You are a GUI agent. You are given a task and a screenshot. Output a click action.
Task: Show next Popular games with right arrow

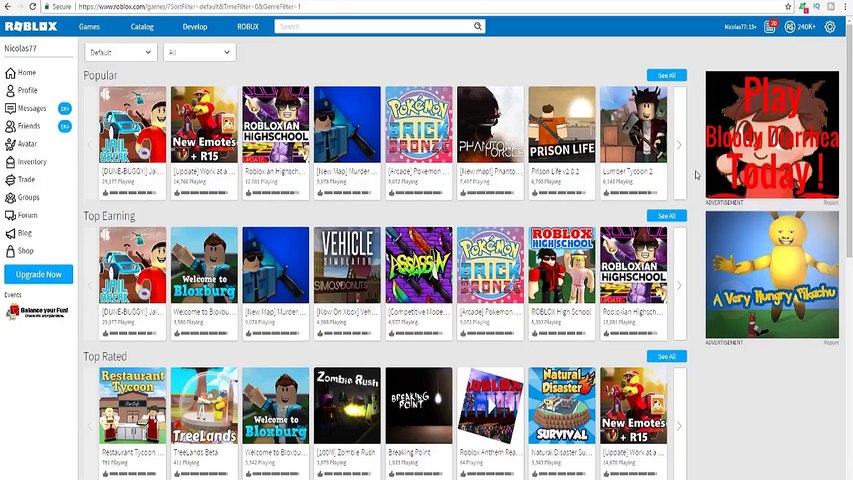point(679,144)
